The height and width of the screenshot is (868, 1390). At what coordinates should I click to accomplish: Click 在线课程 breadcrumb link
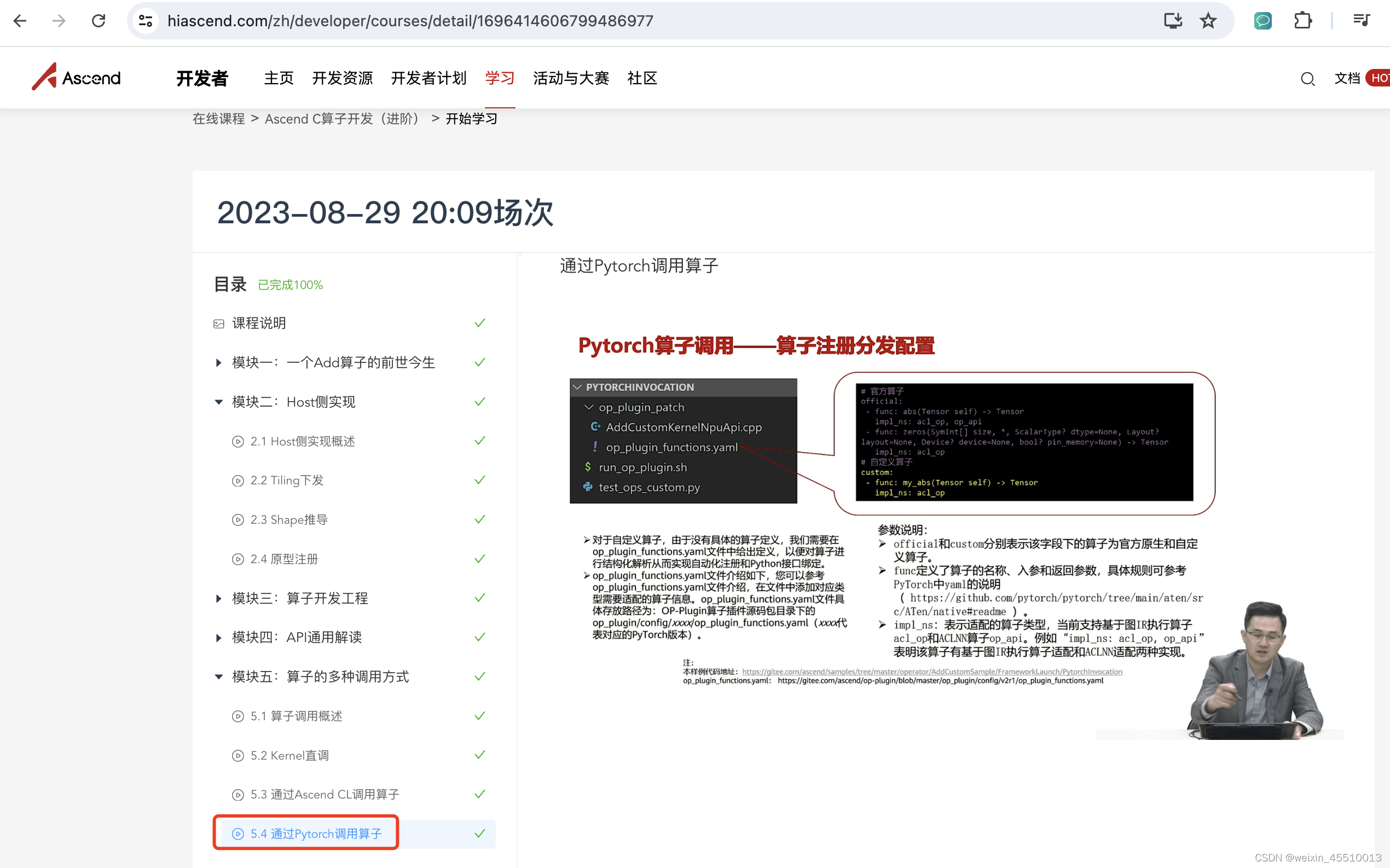pyautogui.click(x=218, y=119)
